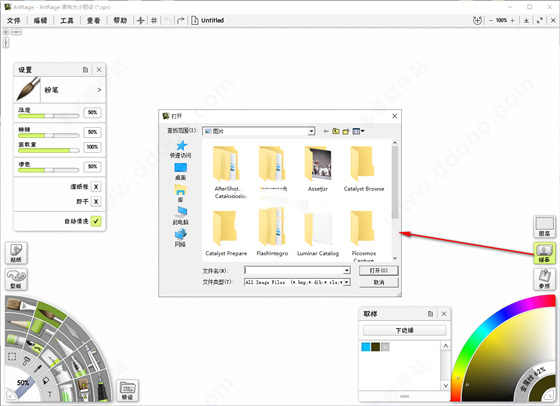Toggle the green checkmark option in Settings
The width and height of the screenshot is (560, 406).
pyautogui.click(x=96, y=221)
